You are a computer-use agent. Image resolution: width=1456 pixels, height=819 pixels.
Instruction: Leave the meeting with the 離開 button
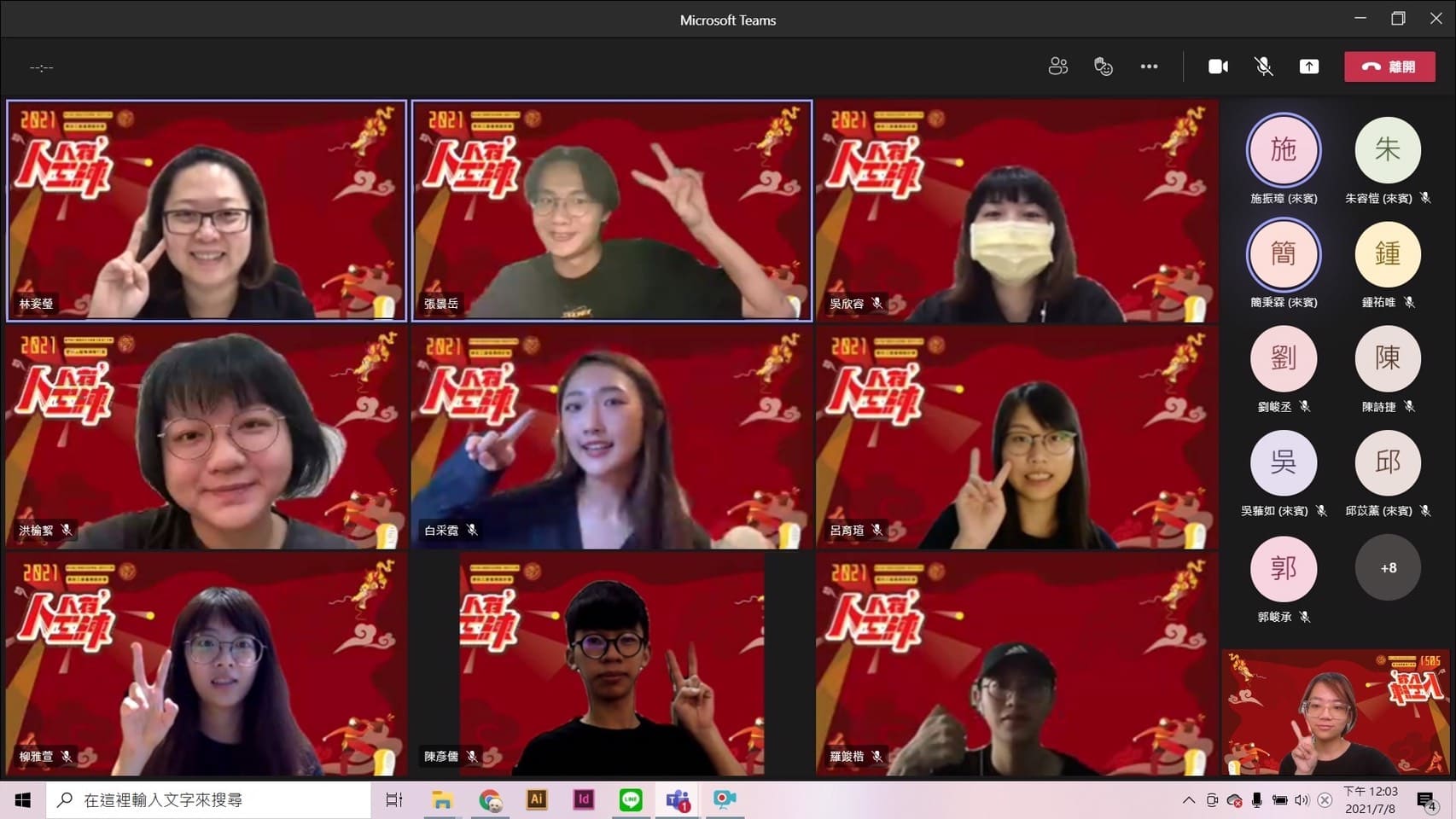coord(1389,67)
